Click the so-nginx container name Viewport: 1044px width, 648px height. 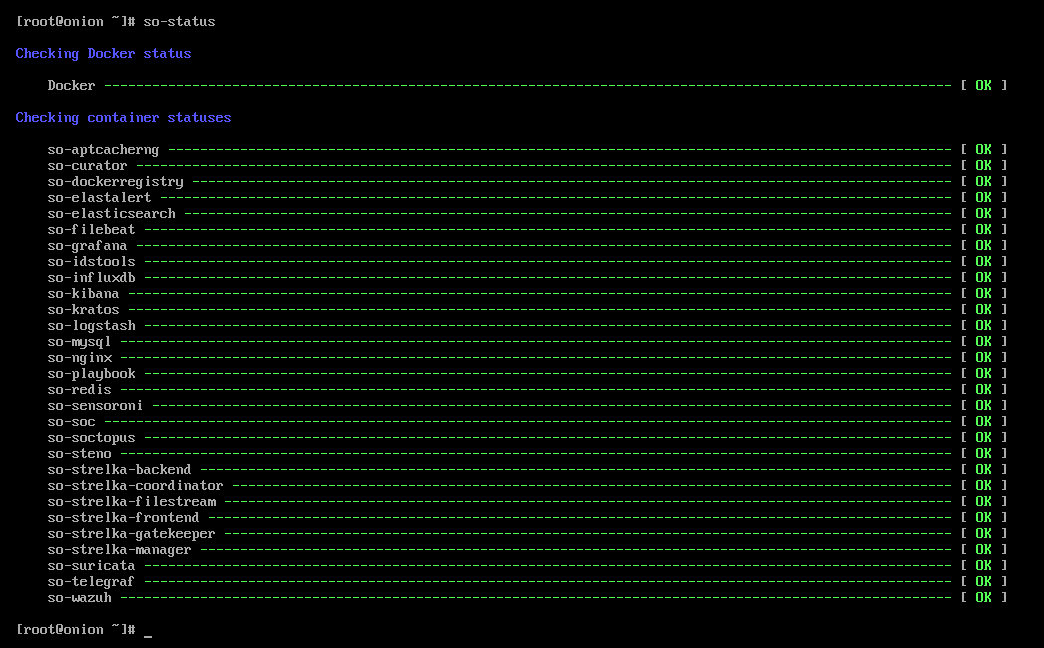coord(79,358)
